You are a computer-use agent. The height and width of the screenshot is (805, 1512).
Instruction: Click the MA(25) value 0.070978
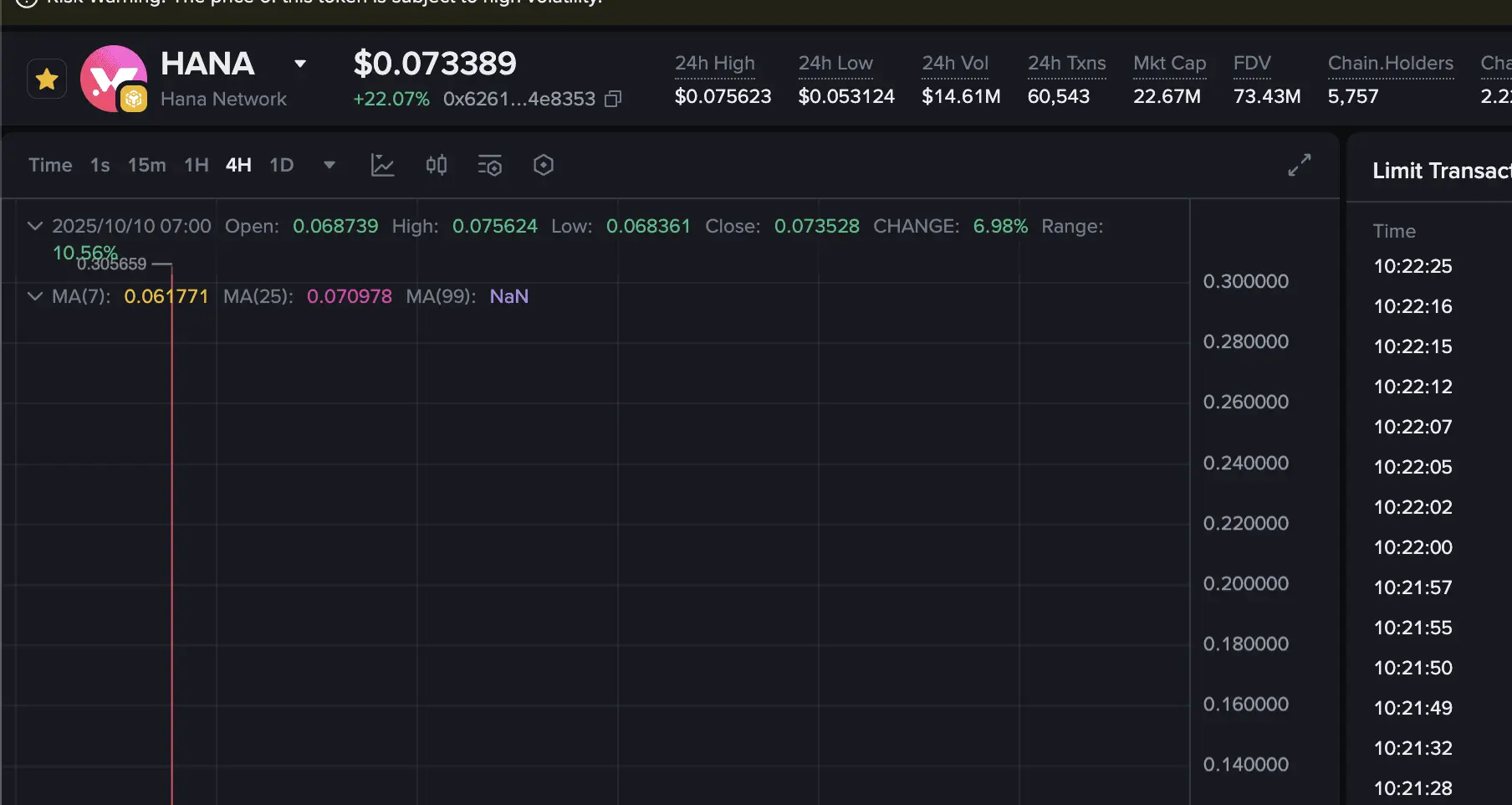[x=350, y=296]
